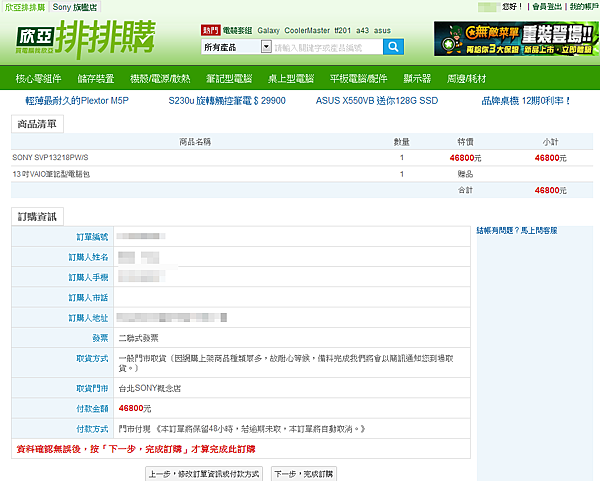Click the 46800元 payment amount value

[x=135, y=408]
